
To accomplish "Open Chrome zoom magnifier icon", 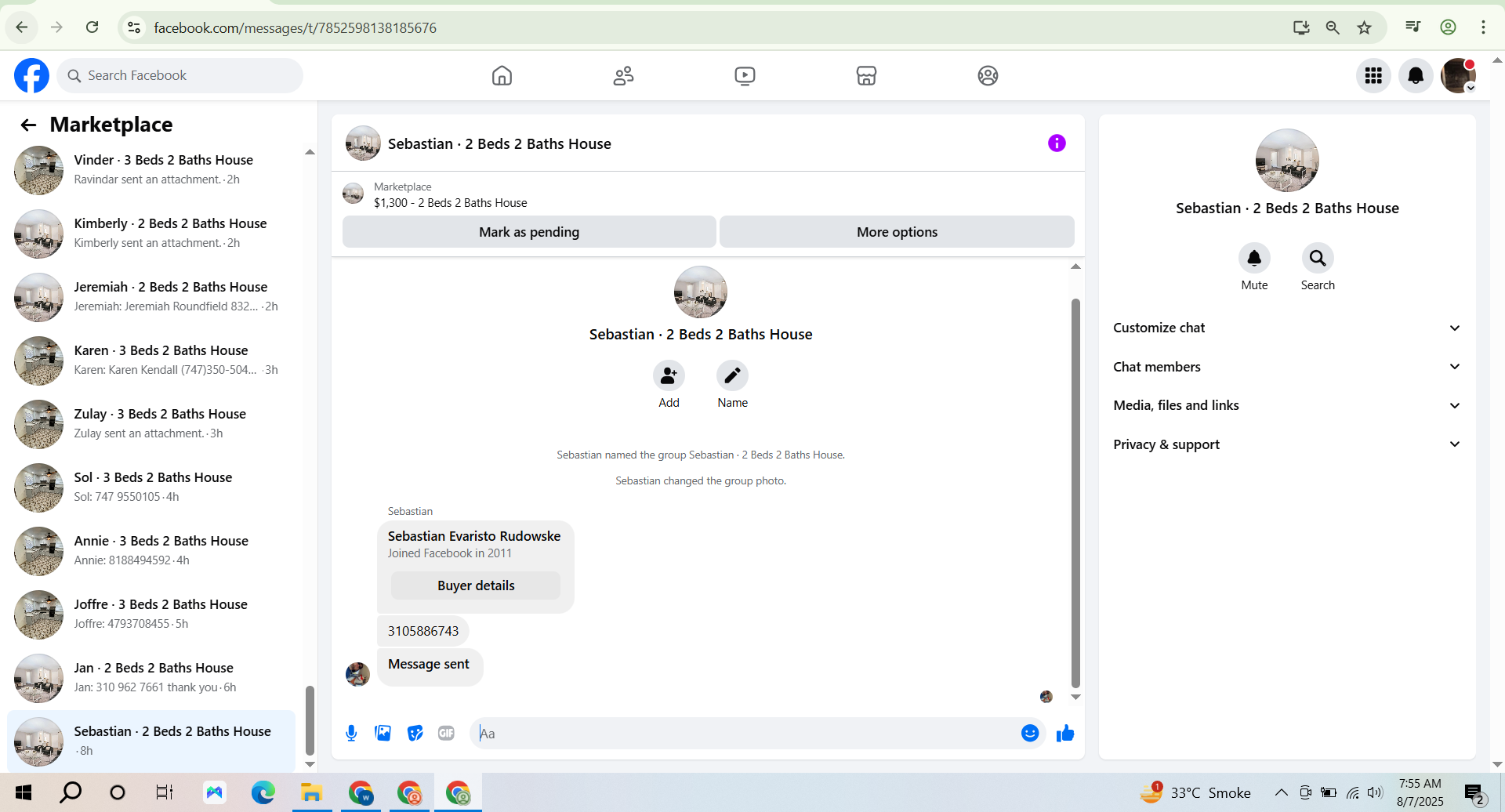I will click(1333, 27).
